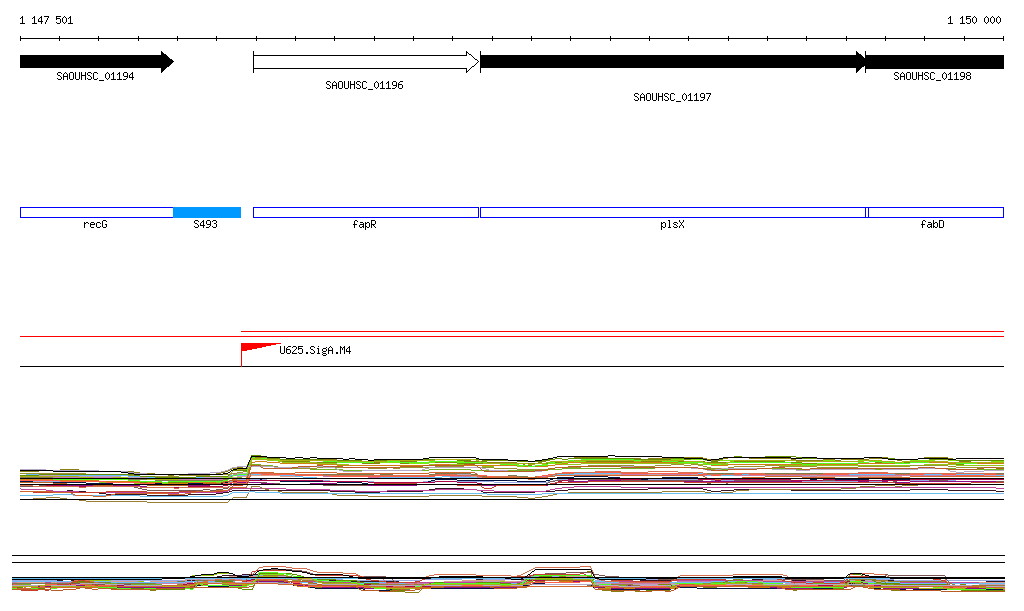Select the recG segment box

tap(96, 212)
